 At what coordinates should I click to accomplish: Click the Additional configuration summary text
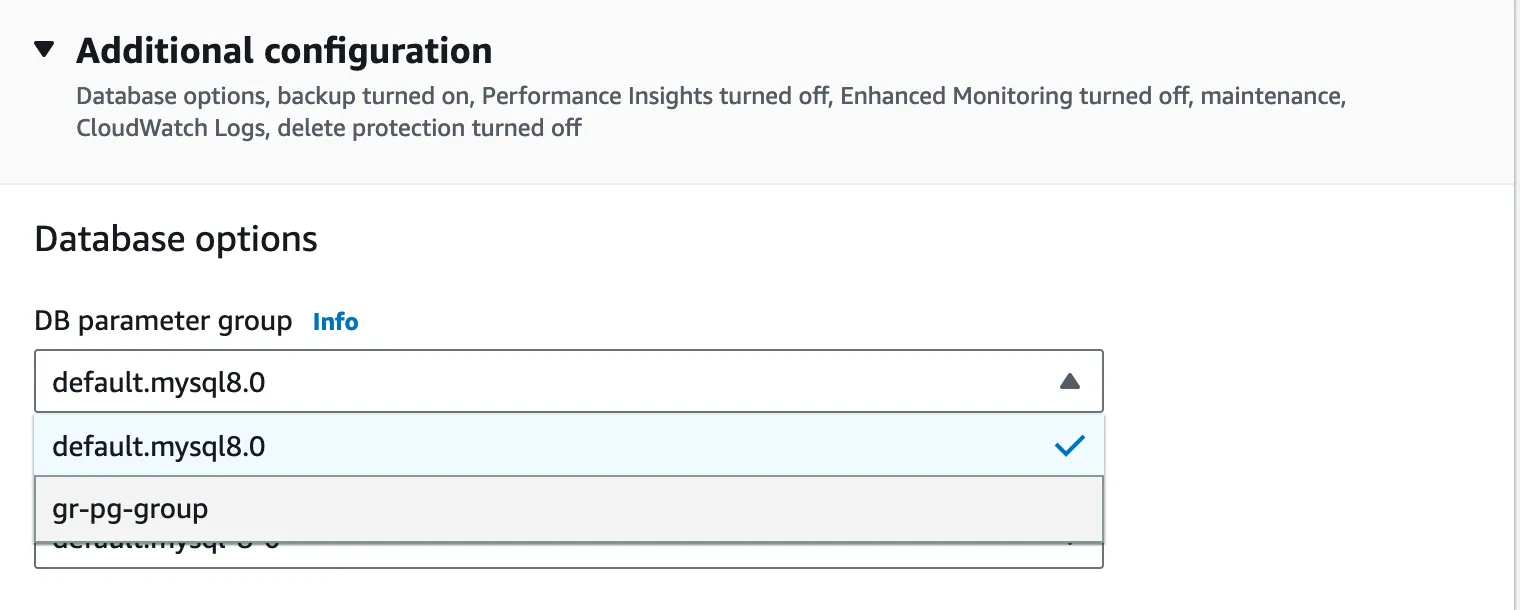(710, 111)
